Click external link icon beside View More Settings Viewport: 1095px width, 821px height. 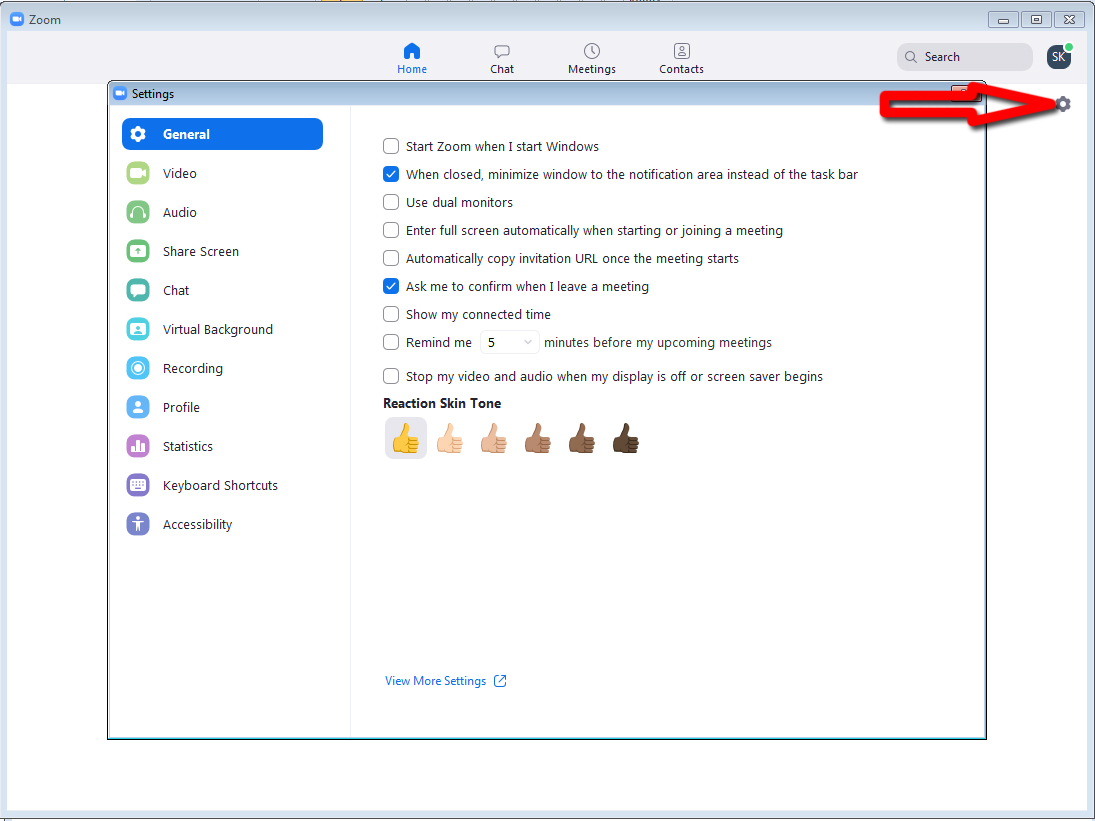click(x=500, y=681)
